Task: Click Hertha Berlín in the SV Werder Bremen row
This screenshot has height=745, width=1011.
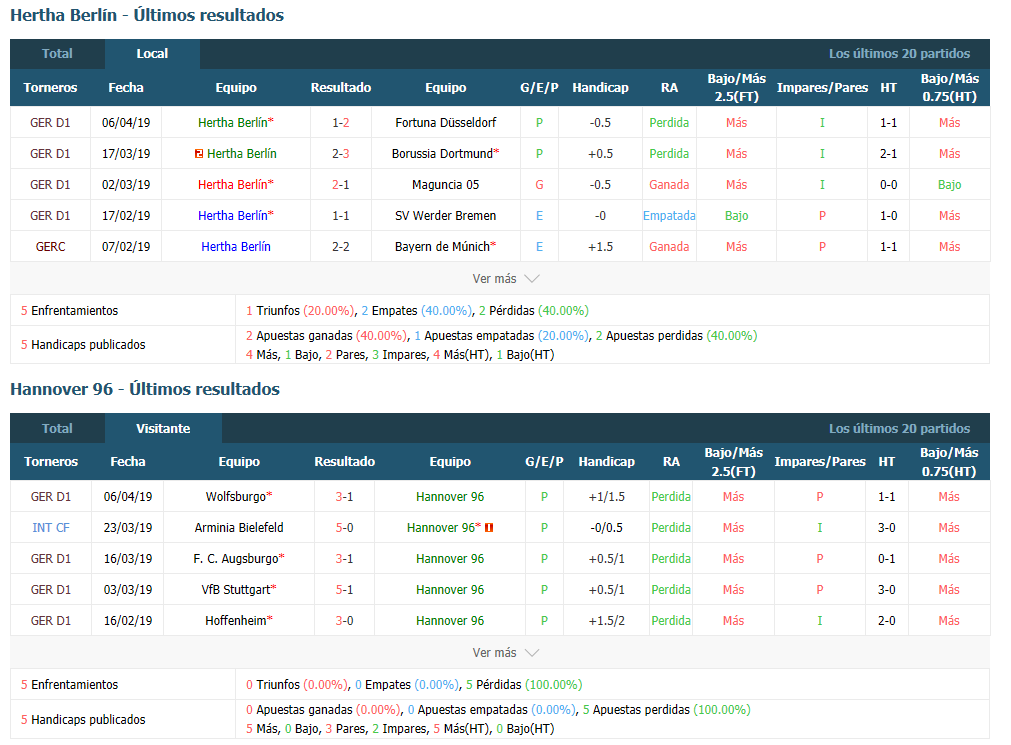Action: coord(233,215)
